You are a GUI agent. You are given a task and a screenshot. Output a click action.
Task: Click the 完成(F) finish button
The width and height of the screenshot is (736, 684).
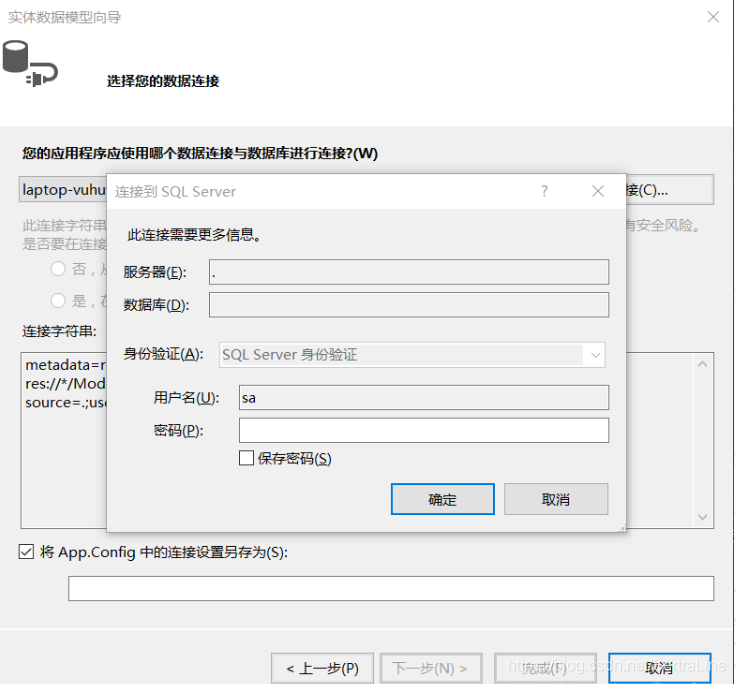click(545, 668)
